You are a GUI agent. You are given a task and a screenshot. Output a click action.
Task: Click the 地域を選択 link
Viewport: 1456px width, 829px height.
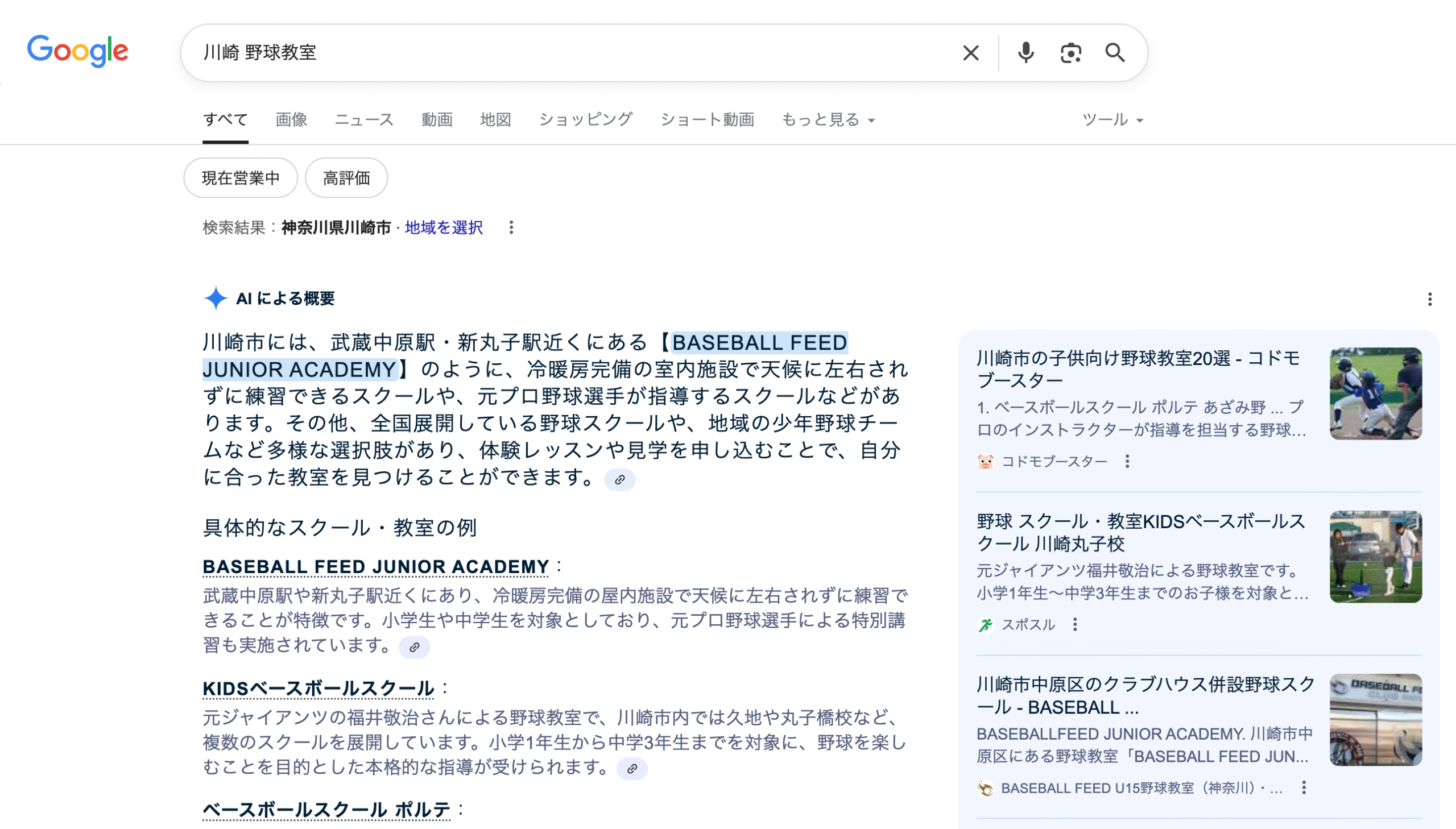[444, 228]
